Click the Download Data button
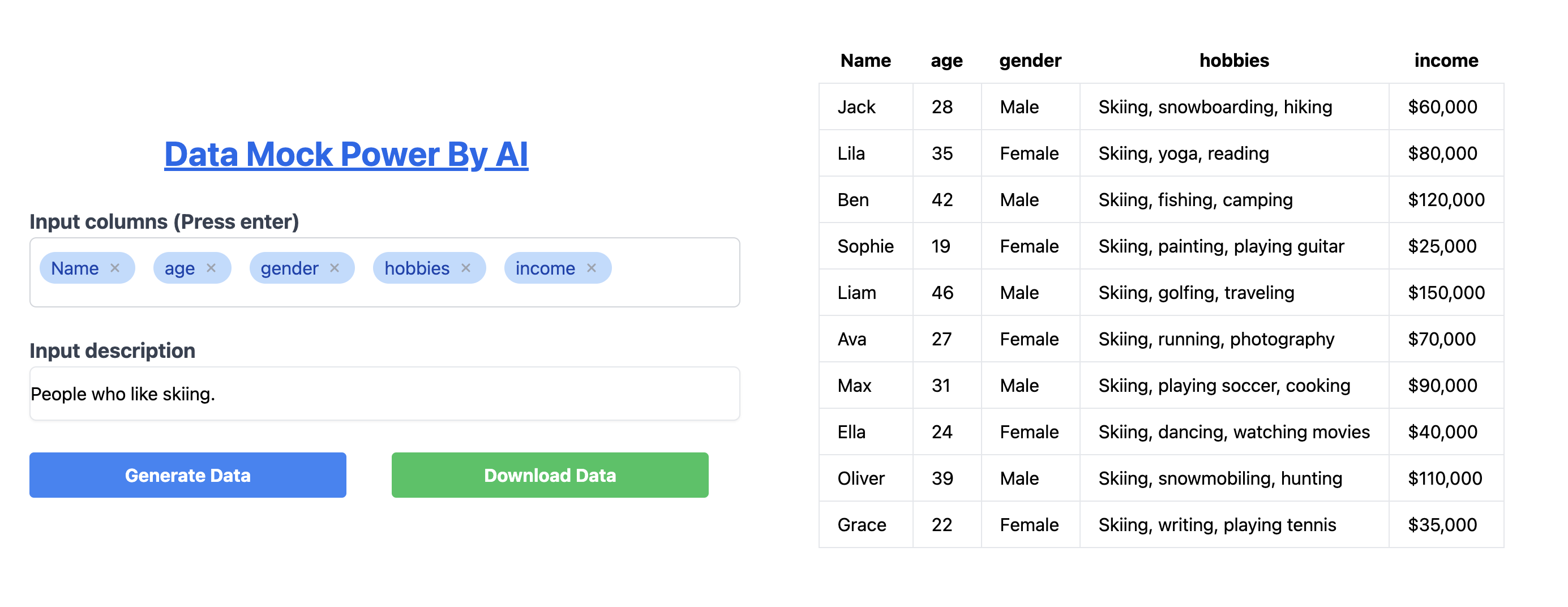The height and width of the screenshot is (607, 1568). pos(550,475)
